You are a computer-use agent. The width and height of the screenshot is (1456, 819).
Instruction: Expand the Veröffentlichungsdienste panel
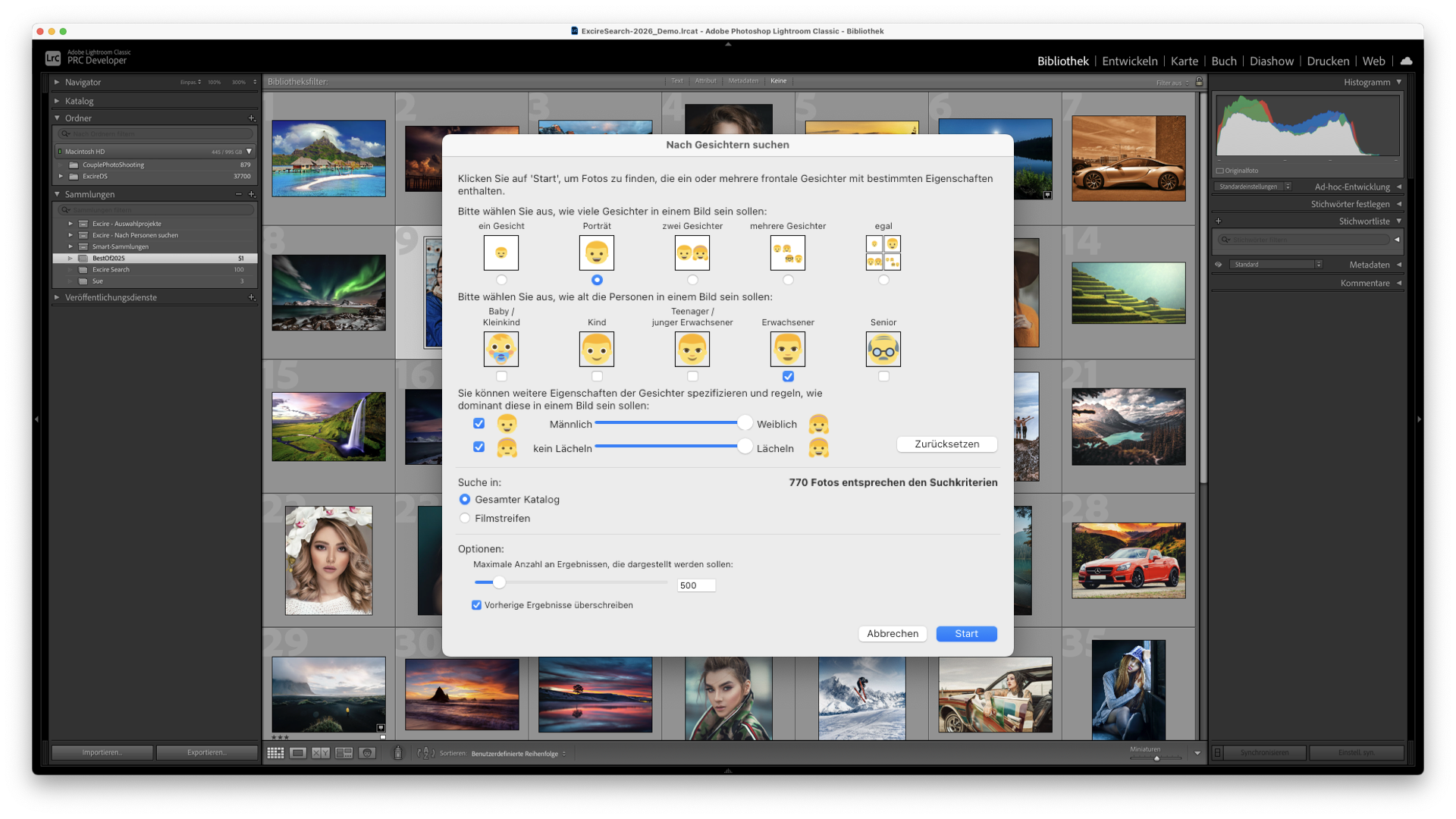pyautogui.click(x=111, y=297)
